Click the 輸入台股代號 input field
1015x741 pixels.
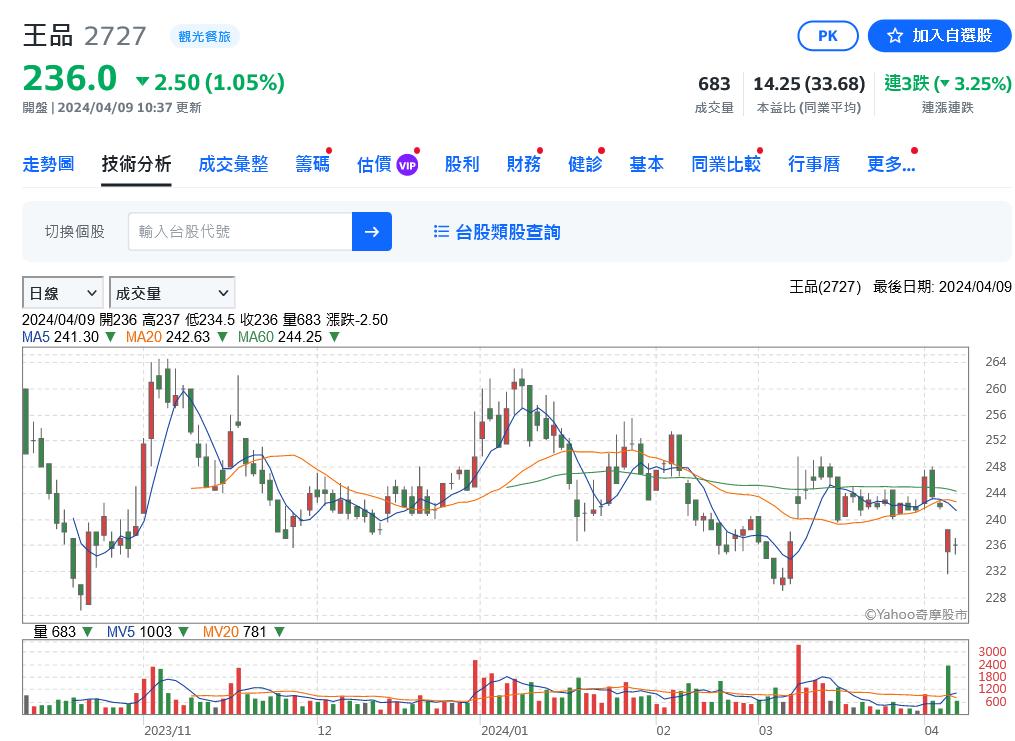click(x=240, y=231)
